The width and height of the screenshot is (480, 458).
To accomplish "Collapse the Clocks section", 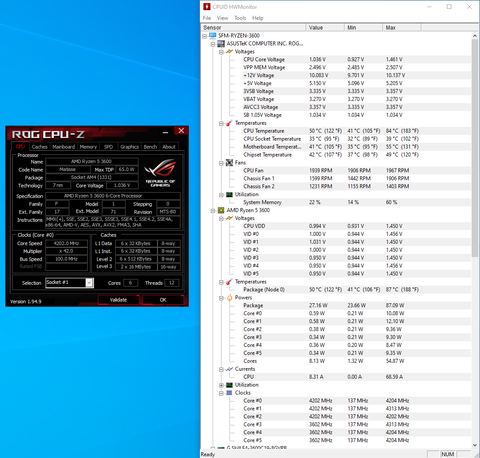I will pos(221,393).
